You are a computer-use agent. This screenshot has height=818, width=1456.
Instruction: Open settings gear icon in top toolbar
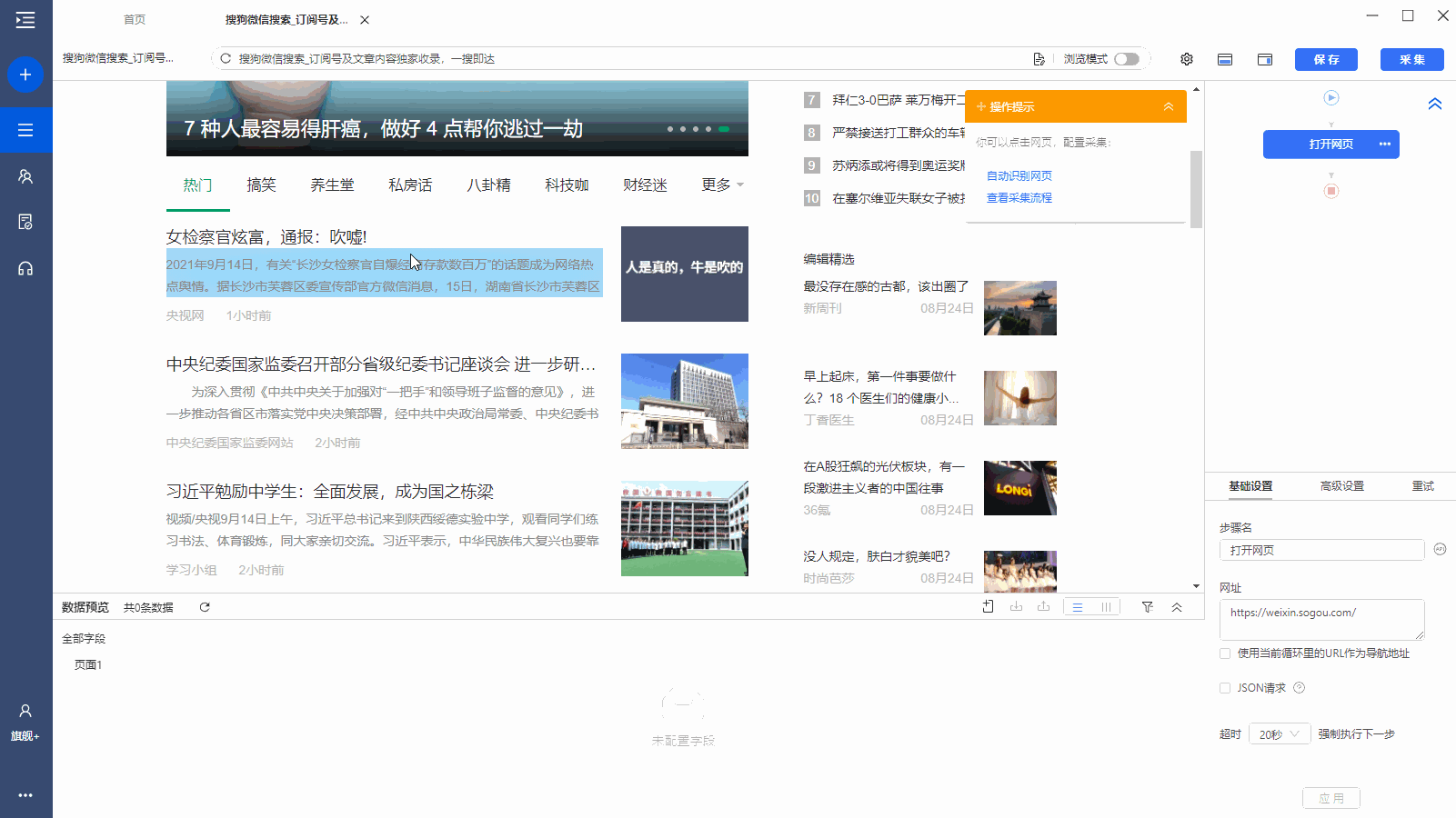point(1187,59)
